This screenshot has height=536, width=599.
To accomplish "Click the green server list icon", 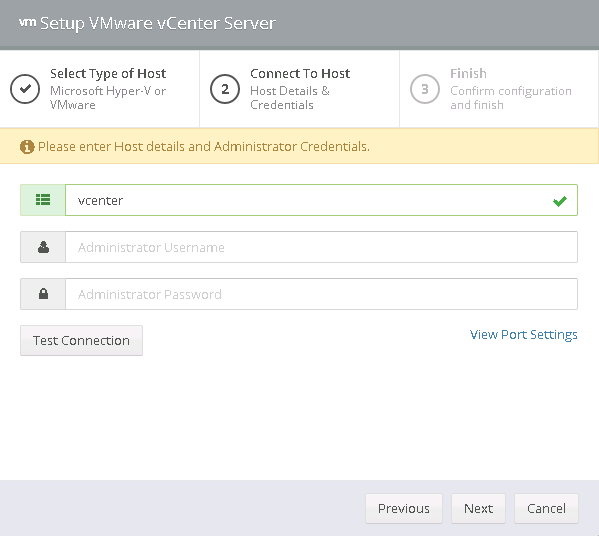I will point(43,200).
